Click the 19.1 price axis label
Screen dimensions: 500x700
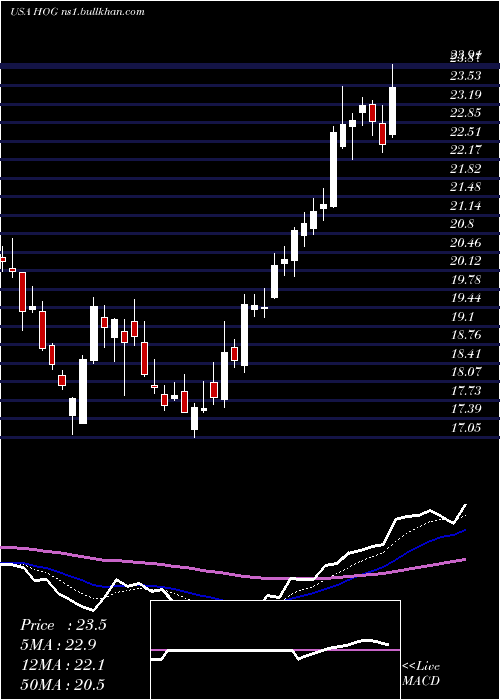(x=462, y=317)
